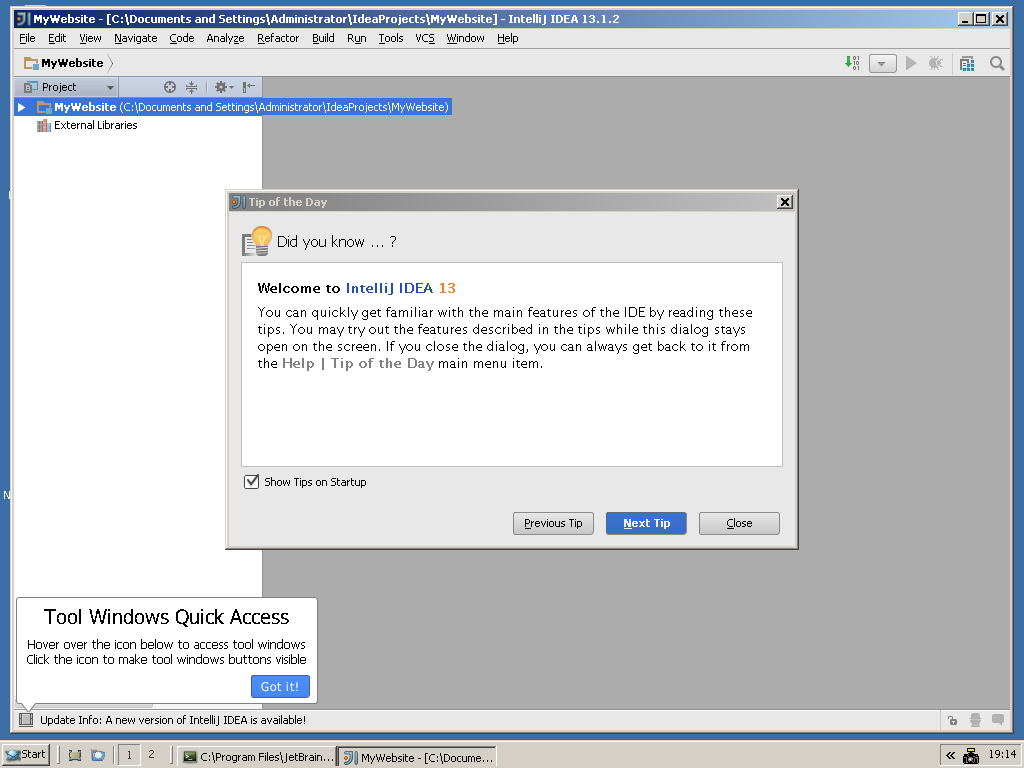Open the Refactor menu
Viewport: 1024px width, 768px height.
pyautogui.click(x=278, y=38)
